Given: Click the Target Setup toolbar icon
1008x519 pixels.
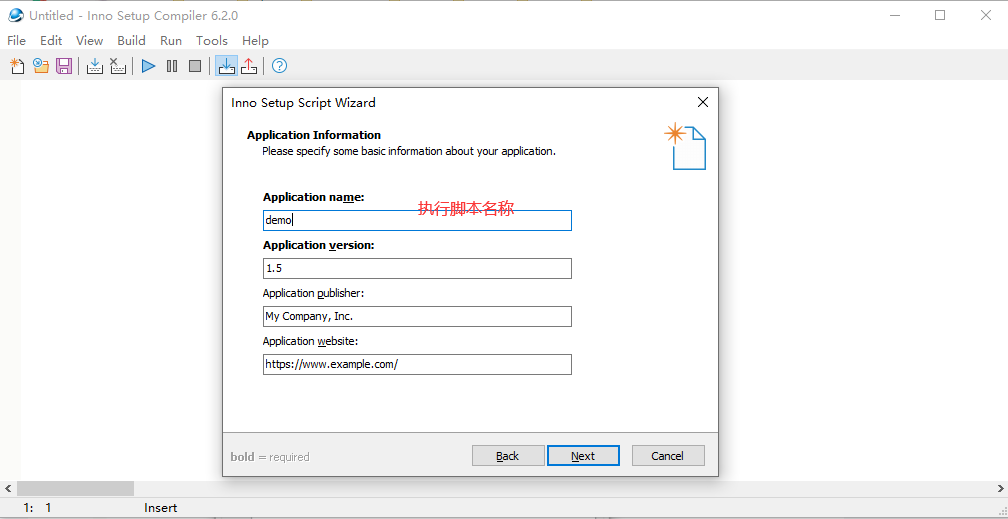Looking at the screenshot, I should point(226,66).
